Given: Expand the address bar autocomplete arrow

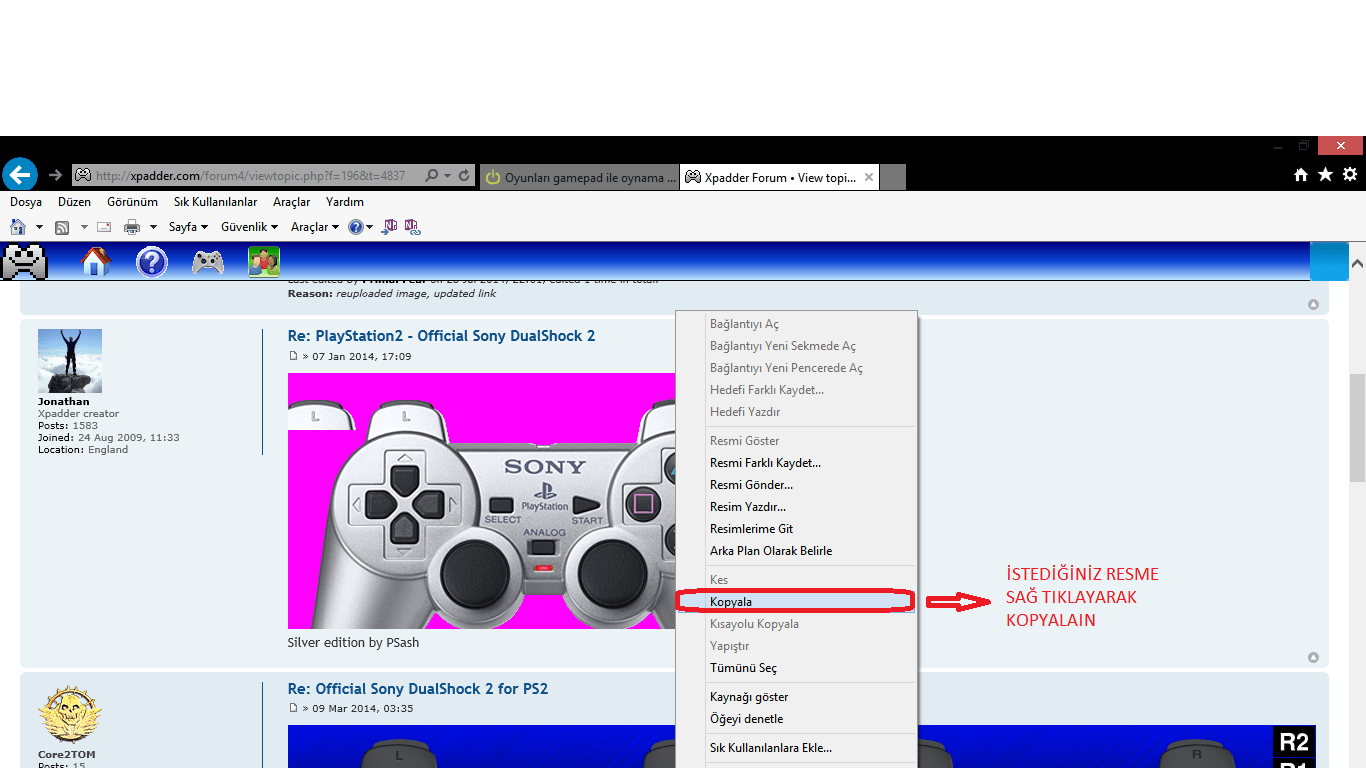Looking at the screenshot, I should tap(448, 176).
